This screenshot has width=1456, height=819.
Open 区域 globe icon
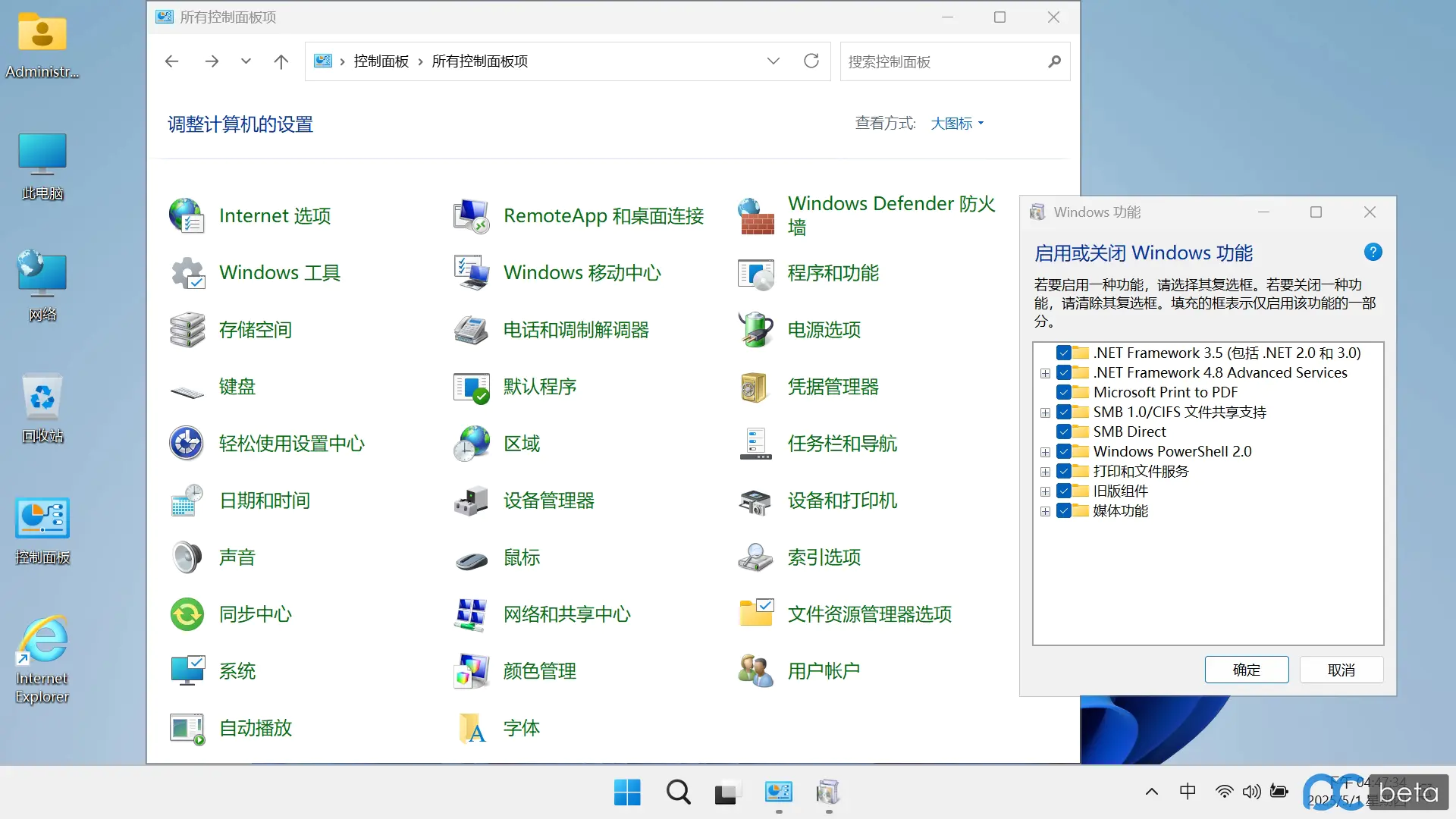471,444
